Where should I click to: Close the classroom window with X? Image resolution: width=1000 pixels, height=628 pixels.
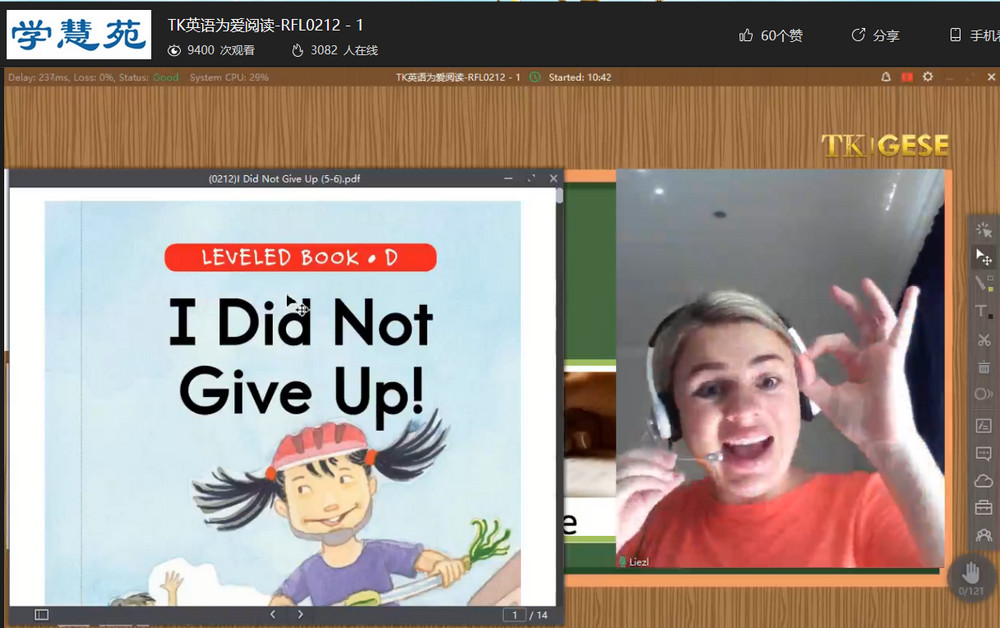(991, 77)
